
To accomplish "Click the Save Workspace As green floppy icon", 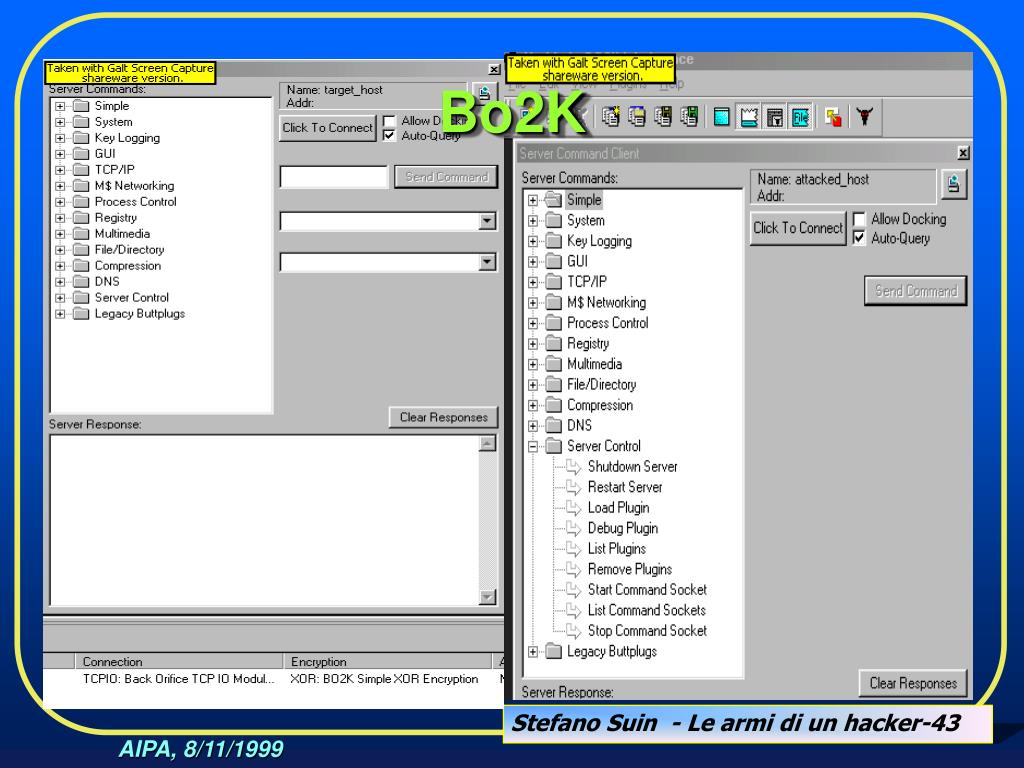I will click(689, 117).
